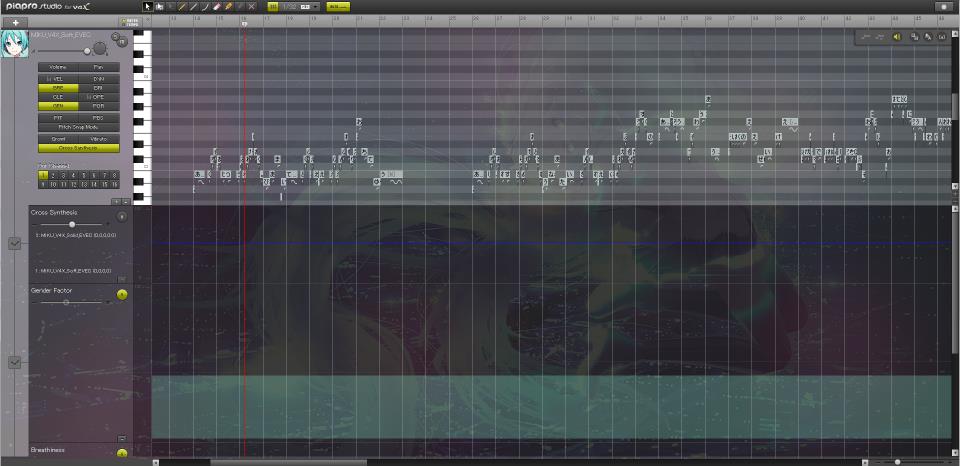Enable the Pitch Snap Mode button
Image resolution: width=960 pixels, height=466 pixels.
78,127
